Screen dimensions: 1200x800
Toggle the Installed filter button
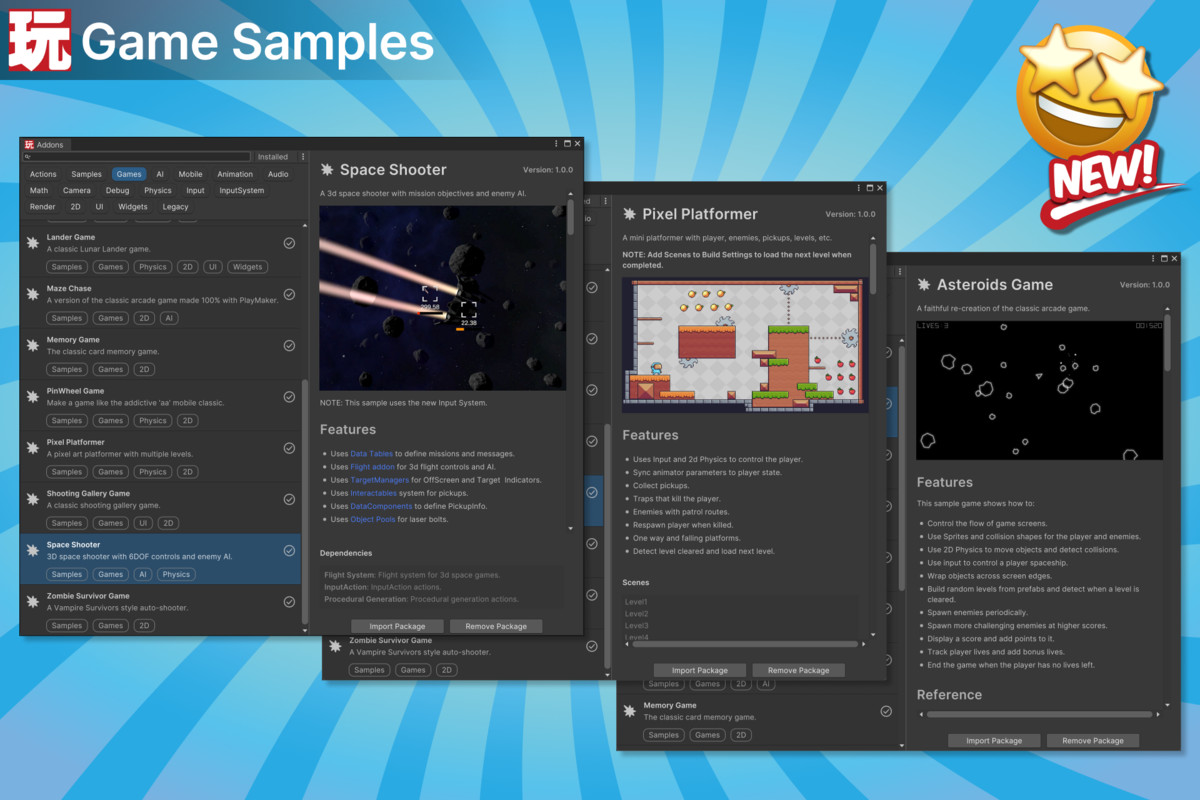tap(273, 157)
